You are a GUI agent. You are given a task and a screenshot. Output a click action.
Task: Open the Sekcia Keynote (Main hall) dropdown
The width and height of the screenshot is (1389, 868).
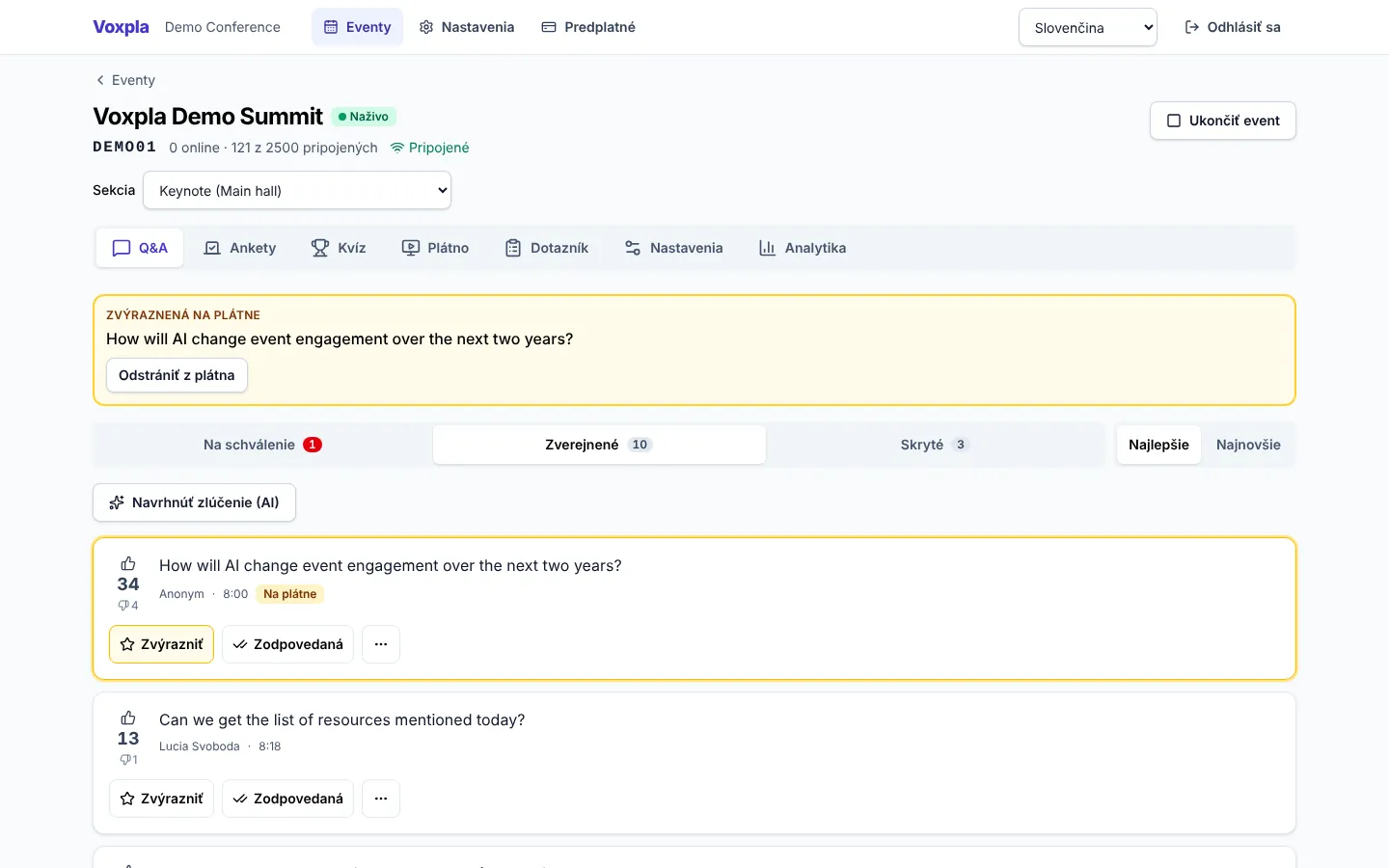[297, 190]
